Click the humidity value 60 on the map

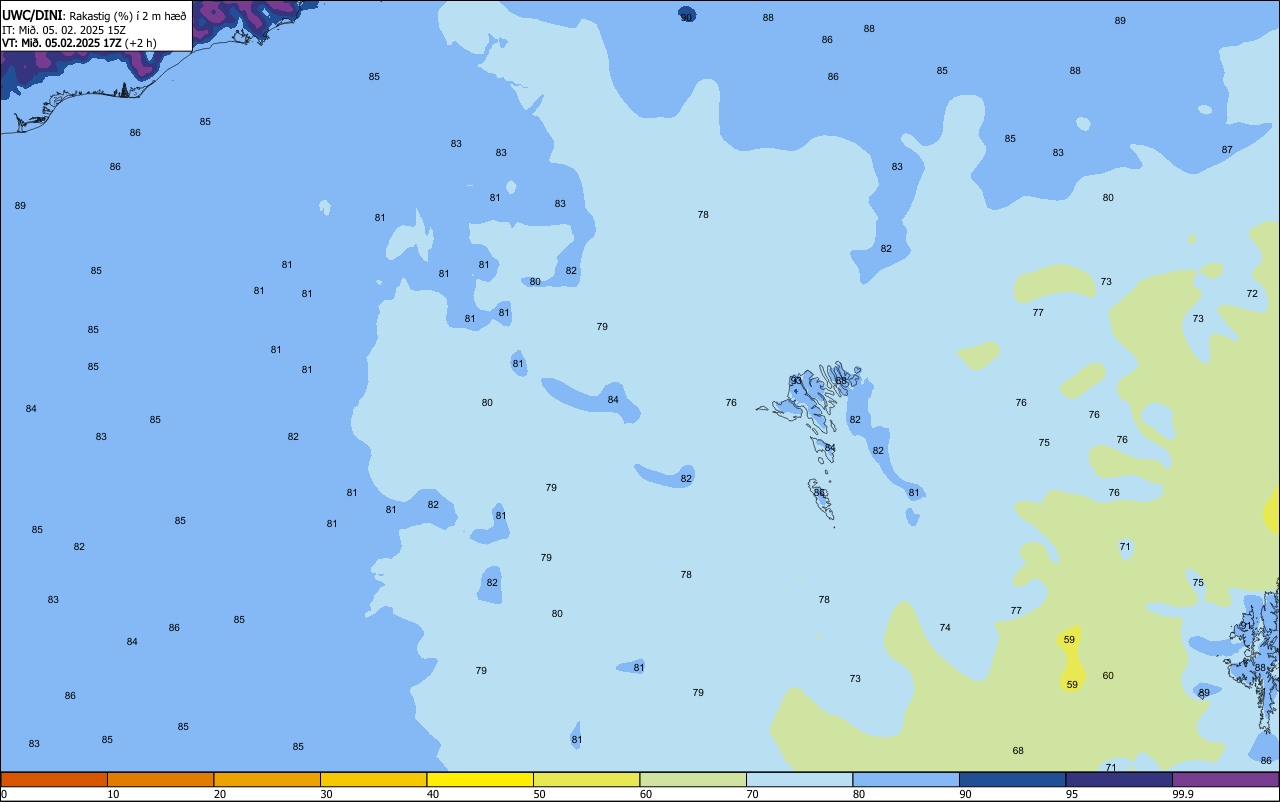1108,676
